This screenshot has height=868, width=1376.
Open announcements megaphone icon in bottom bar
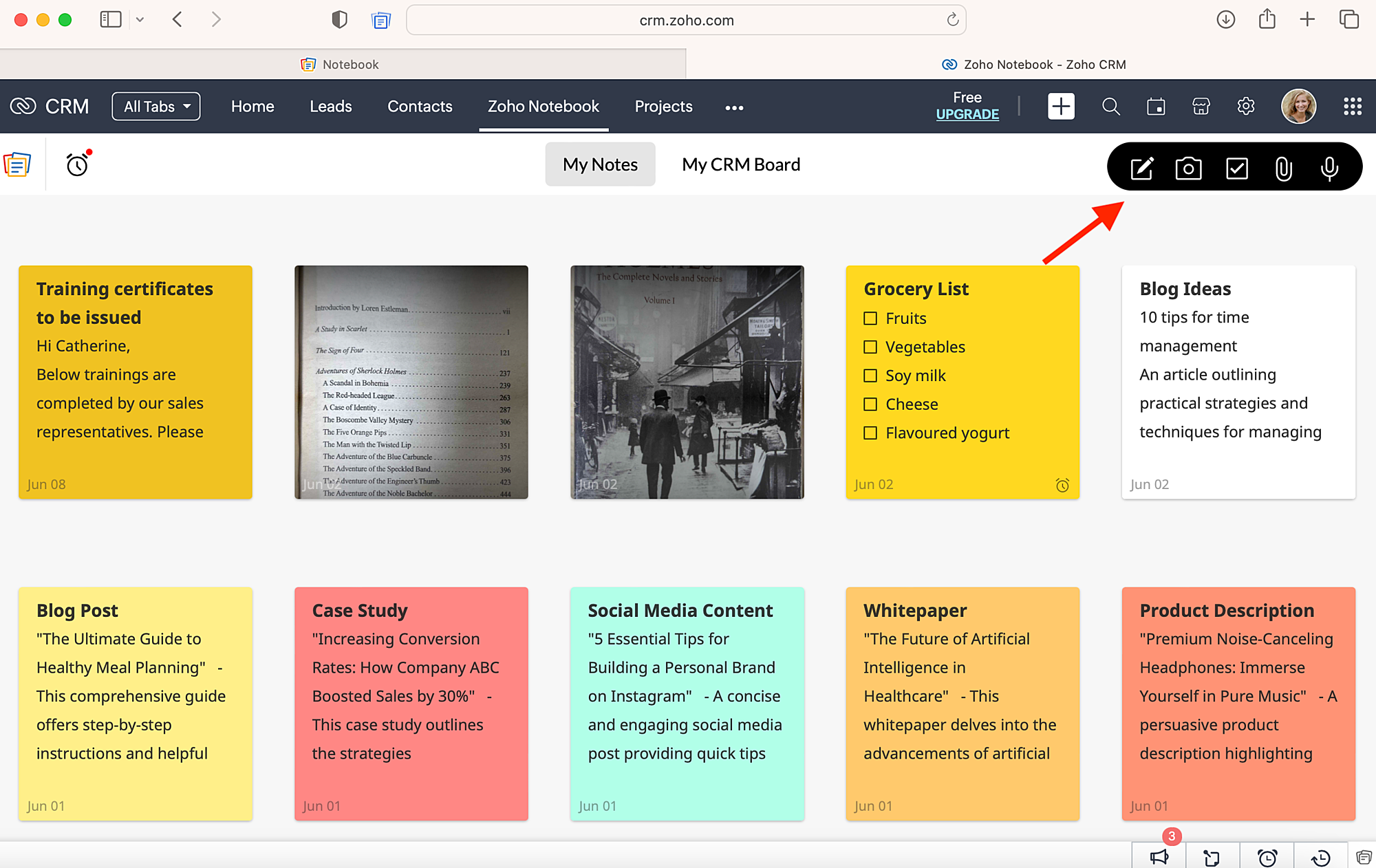point(1159,857)
